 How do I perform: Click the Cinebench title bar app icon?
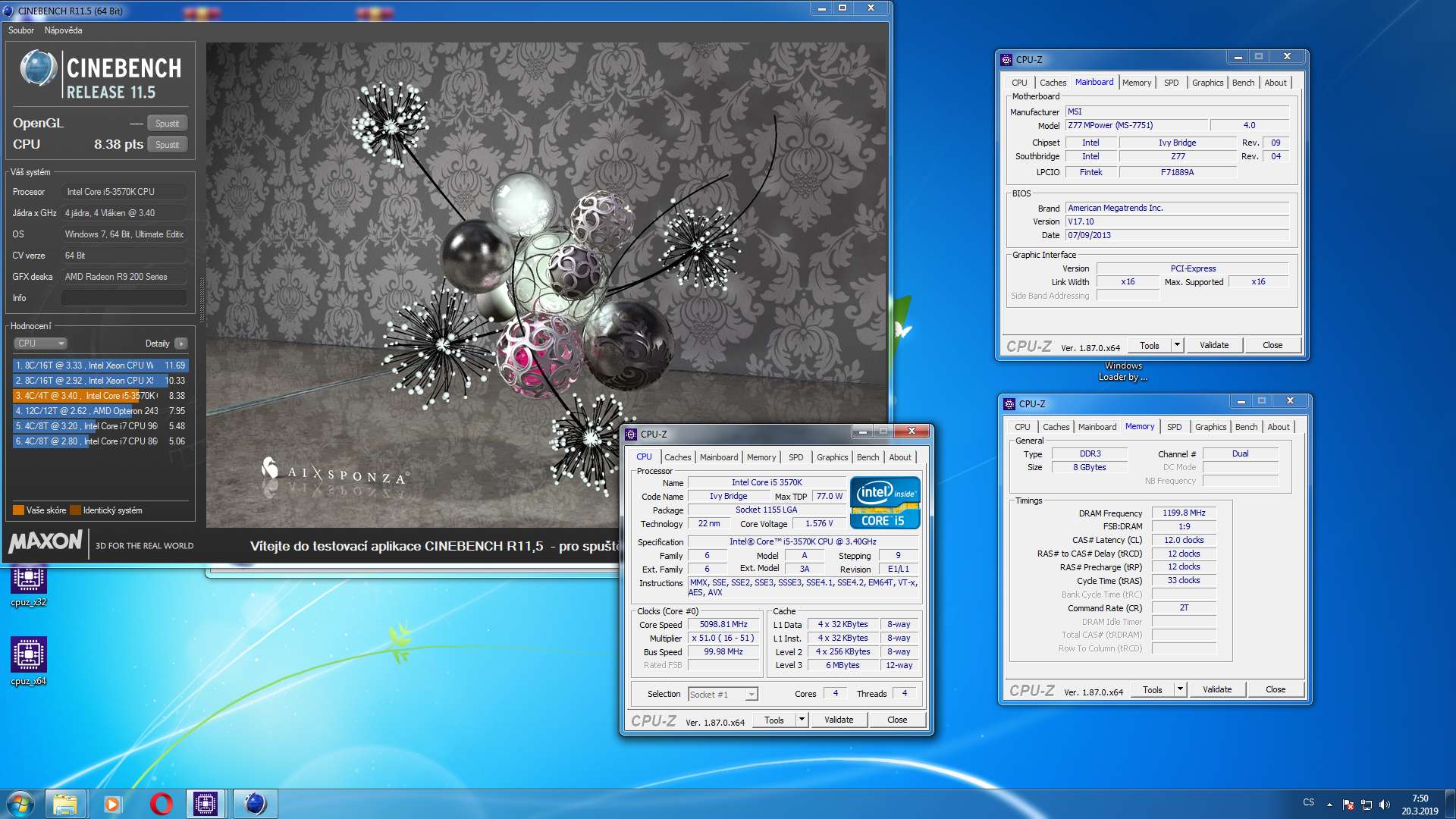coord(8,11)
